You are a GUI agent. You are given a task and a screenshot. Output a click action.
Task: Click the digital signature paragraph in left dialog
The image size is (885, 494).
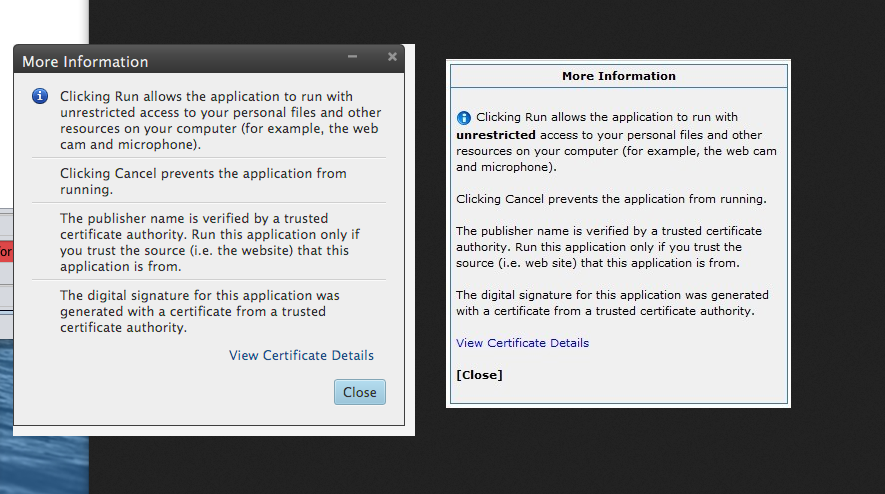coord(200,311)
